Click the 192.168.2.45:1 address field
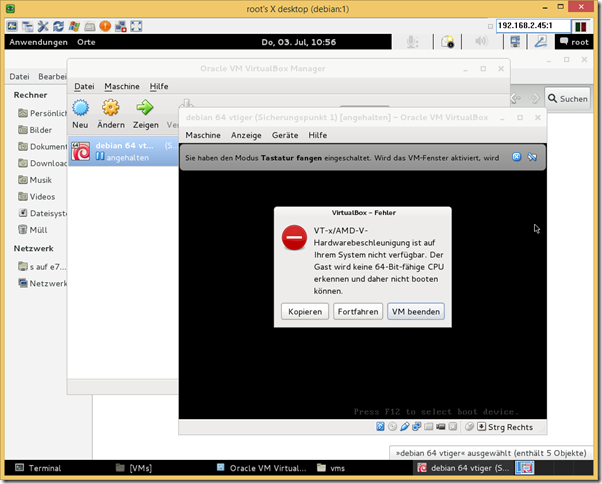The height and width of the screenshot is (484, 602). pos(533,26)
